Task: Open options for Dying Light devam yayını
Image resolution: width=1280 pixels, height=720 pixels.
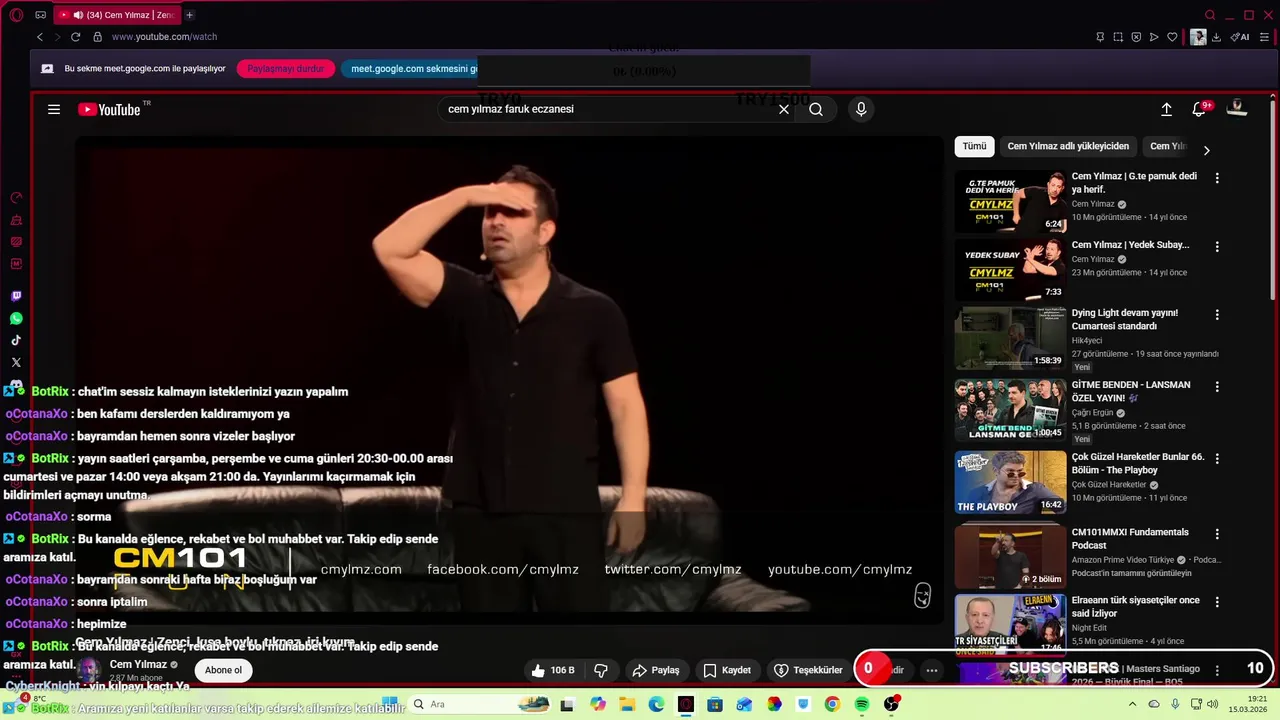Action: coord(1217,314)
